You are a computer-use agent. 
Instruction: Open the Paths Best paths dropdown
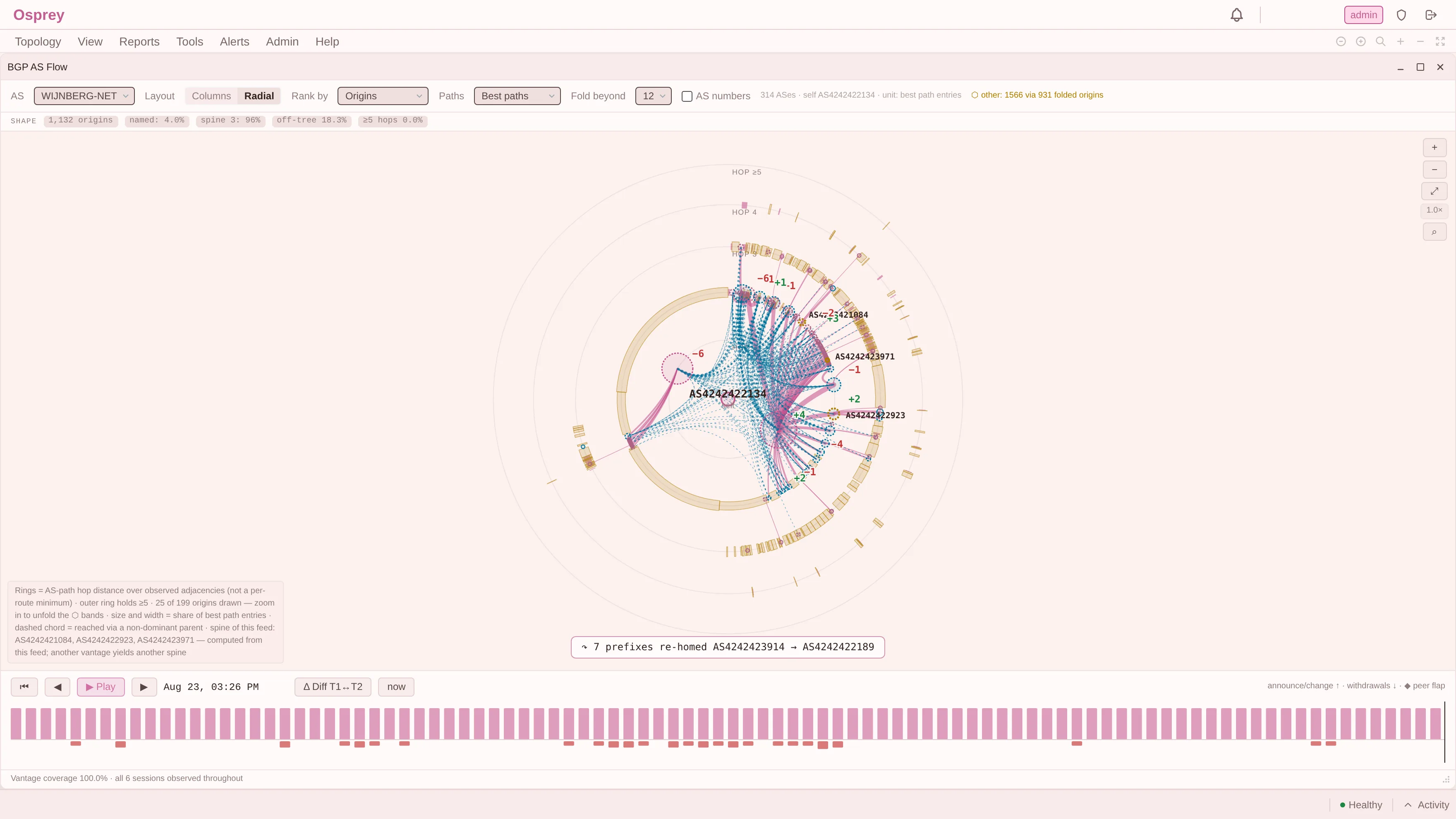517,96
